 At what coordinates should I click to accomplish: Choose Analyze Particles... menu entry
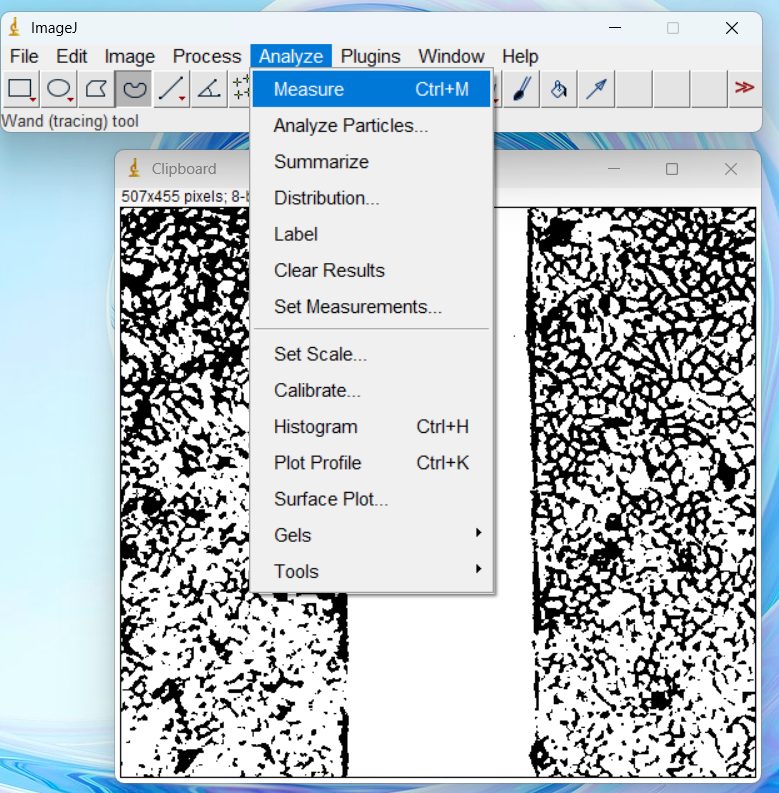click(371, 125)
